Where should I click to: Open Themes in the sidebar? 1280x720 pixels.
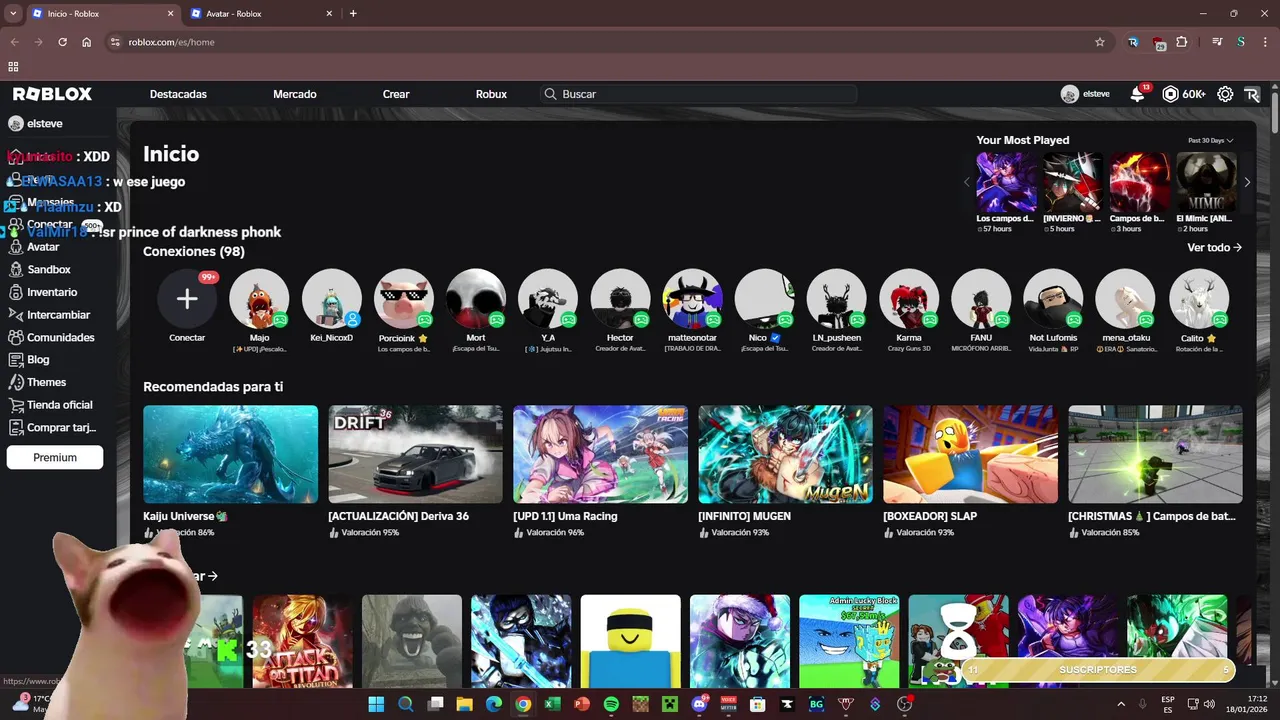coord(46,382)
